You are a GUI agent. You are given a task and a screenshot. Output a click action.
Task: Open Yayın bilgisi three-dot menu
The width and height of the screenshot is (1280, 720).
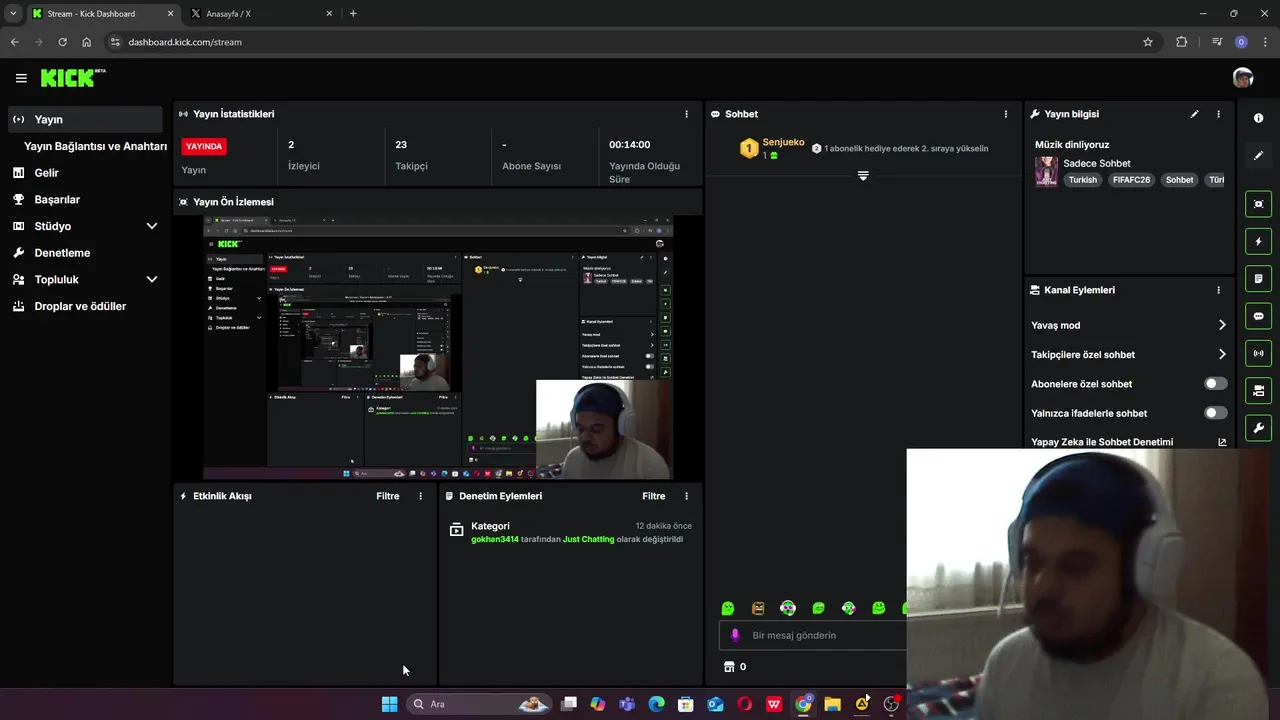[1218, 114]
